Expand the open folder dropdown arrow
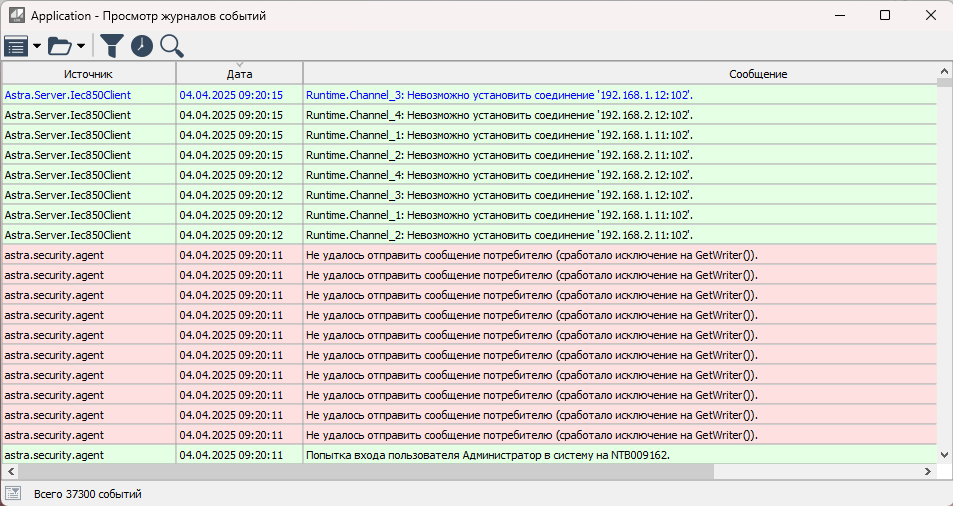Screen dimensions: 953x506 pyautogui.click(x=81, y=46)
